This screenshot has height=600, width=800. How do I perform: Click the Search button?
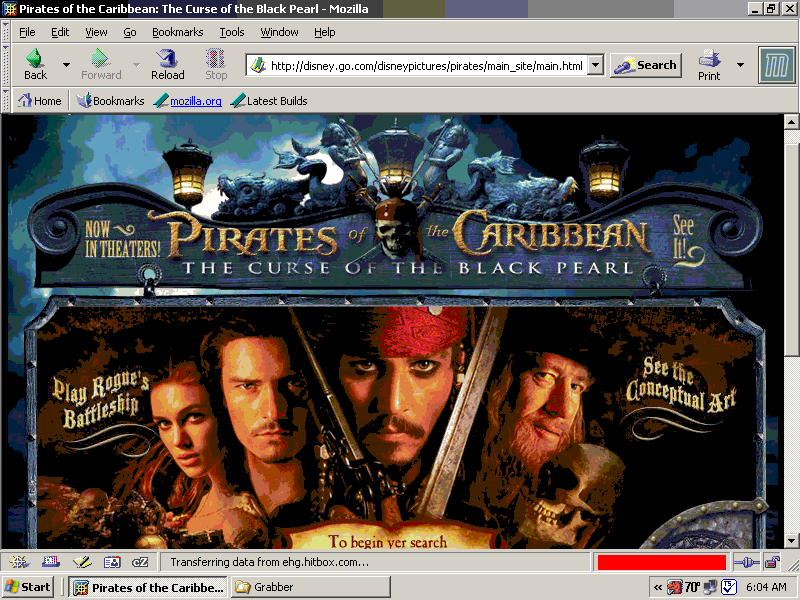646,65
